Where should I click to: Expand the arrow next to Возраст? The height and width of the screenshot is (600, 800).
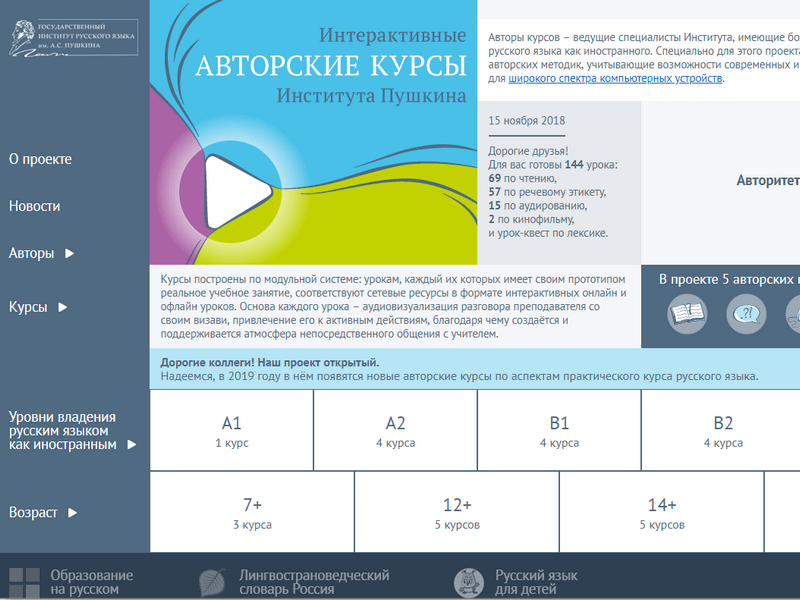[x=72, y=512]
